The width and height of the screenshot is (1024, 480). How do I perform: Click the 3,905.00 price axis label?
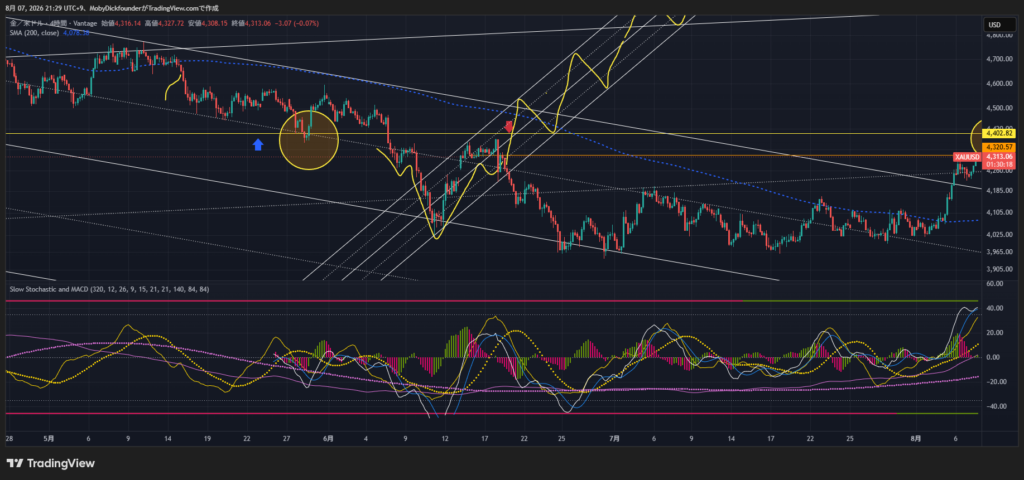click(998, 269)
